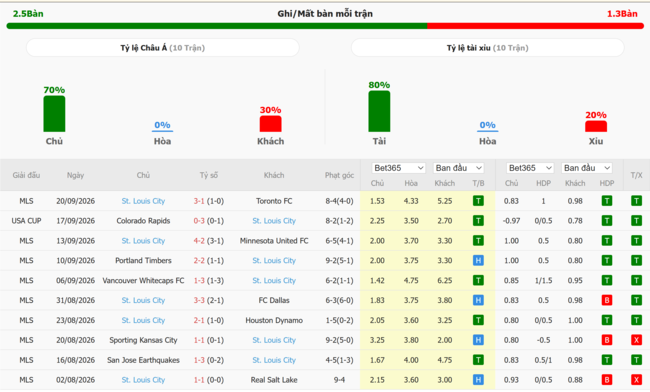Viewport: 650px width, 392px height.
Task: Click green T T/B icon in Vancouver Whitecaps row
Action: (478, 281)
